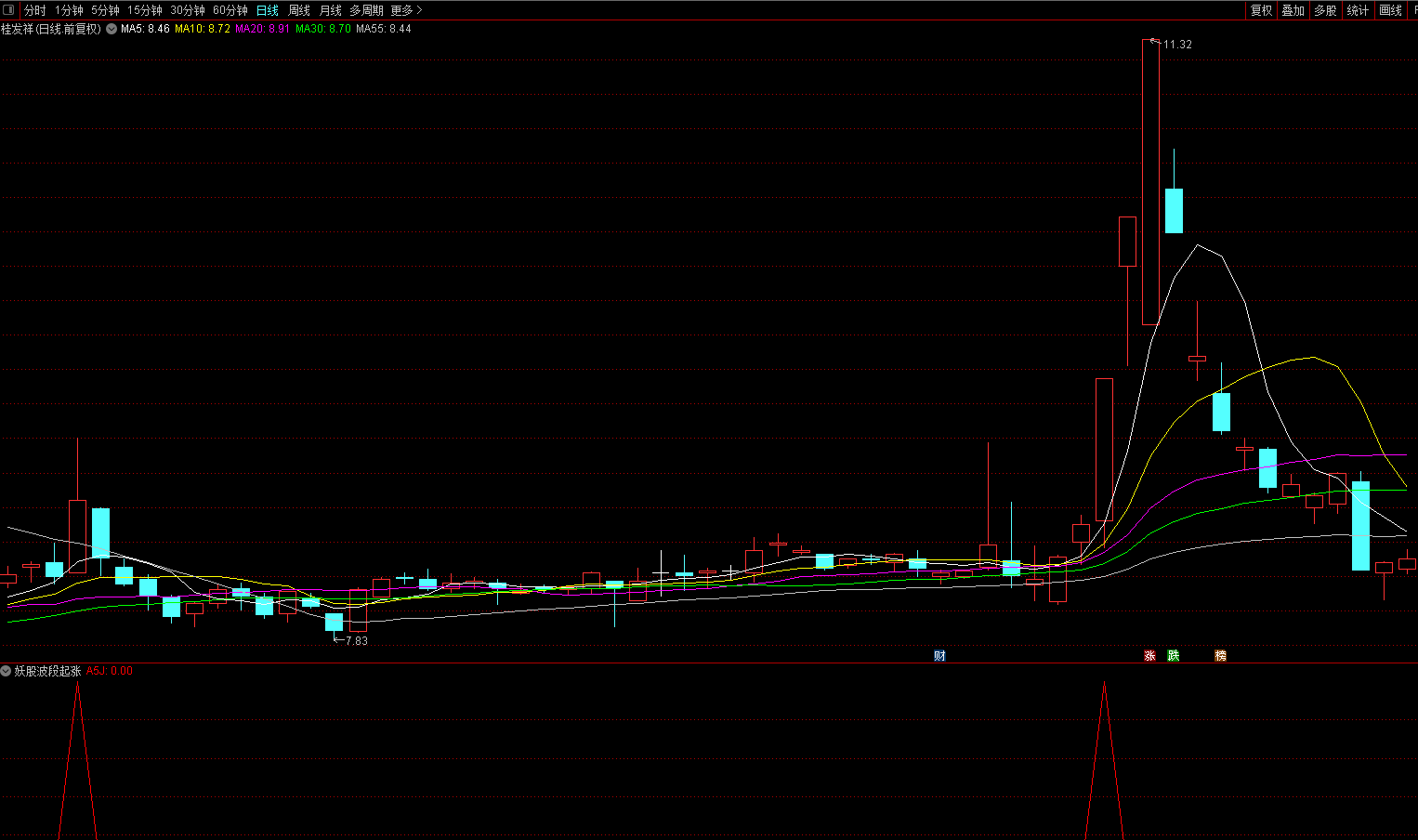Switch to 分时 intraday view
1418x840 pixels.
[35, 10]
